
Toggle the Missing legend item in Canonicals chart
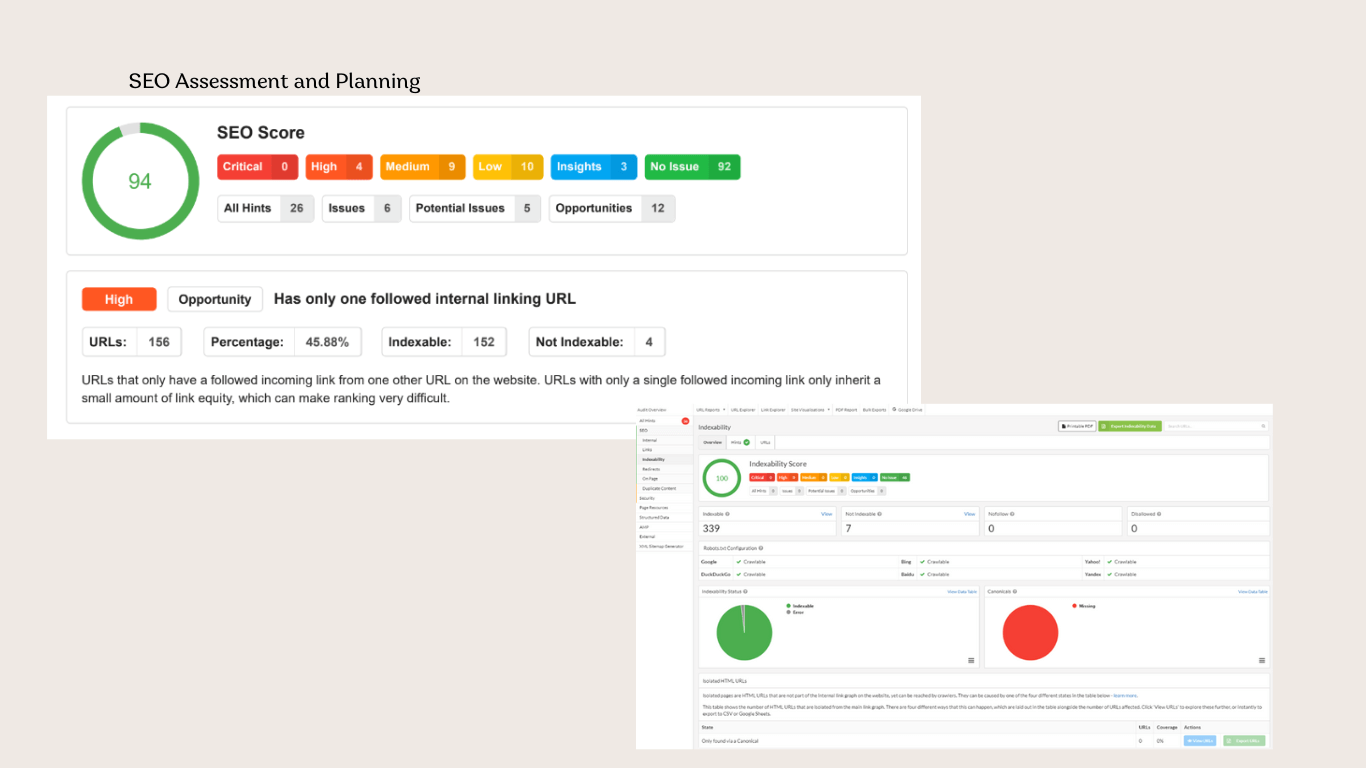pyautogui.click(x=1083, y=606)
